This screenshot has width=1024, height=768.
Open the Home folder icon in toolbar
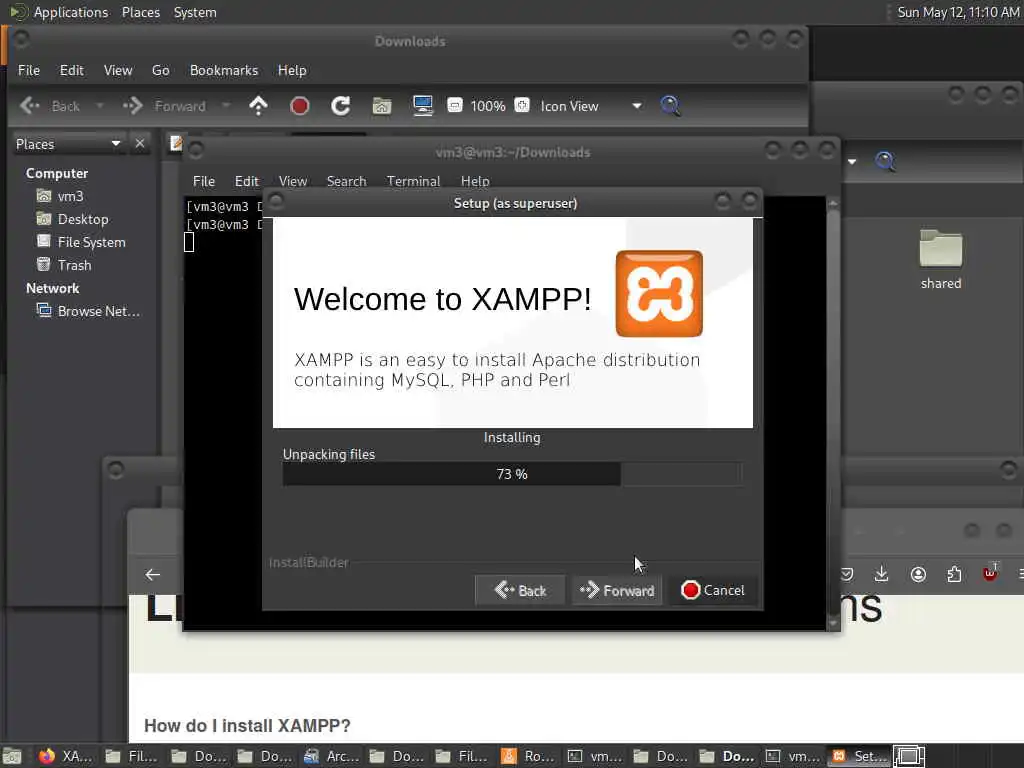point(382,106)
